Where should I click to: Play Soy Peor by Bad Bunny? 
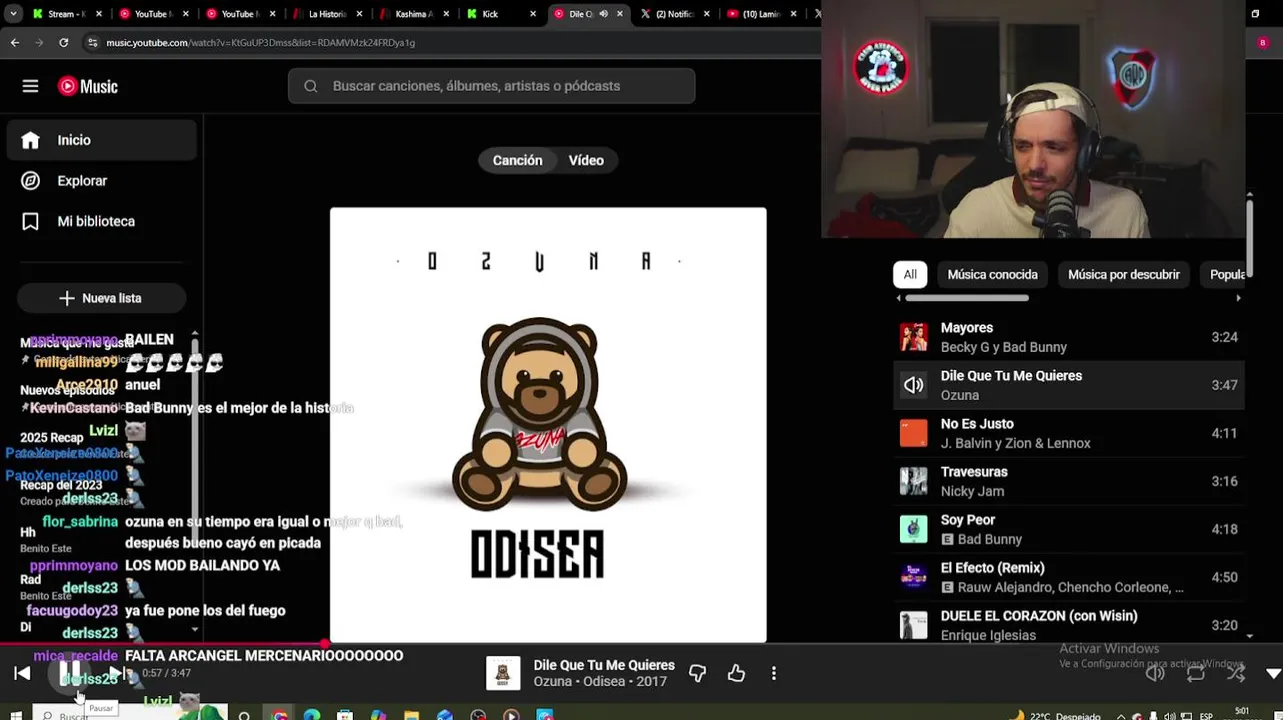(x=1068, y=529)
